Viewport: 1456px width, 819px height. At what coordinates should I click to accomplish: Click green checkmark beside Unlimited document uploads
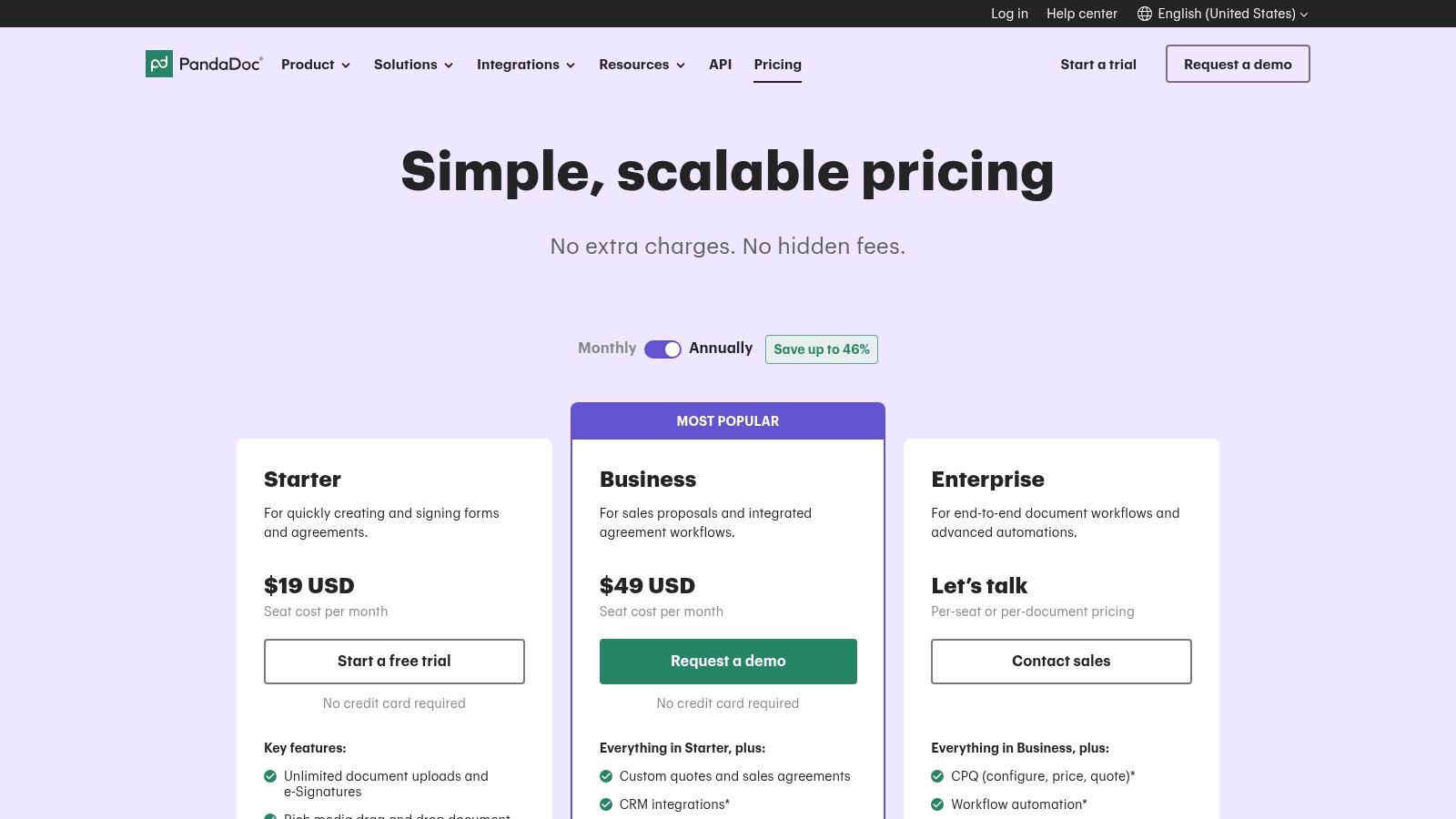point(270,776)
